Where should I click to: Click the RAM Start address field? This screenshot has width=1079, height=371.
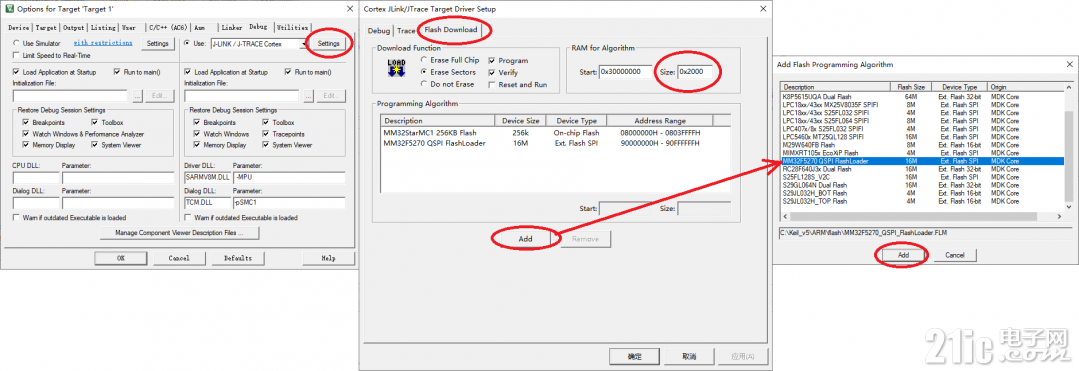point(625,72)
